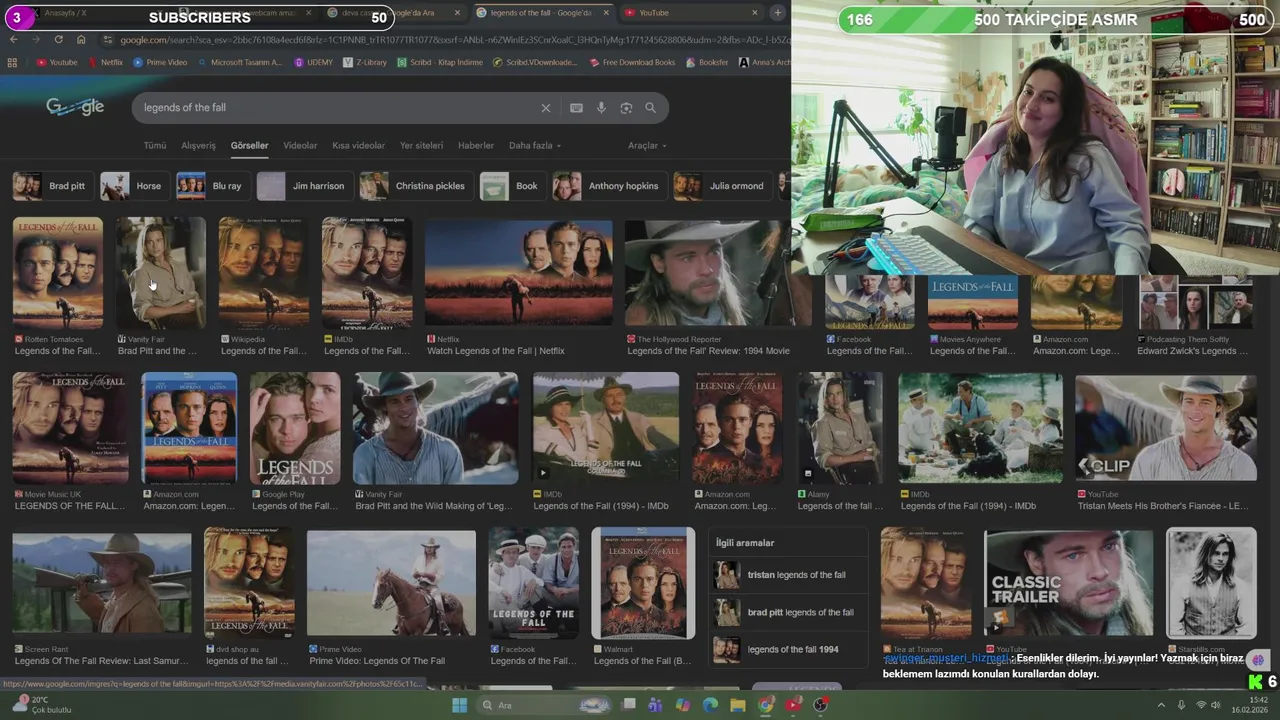Click the Google logo

tap(75, 107)
